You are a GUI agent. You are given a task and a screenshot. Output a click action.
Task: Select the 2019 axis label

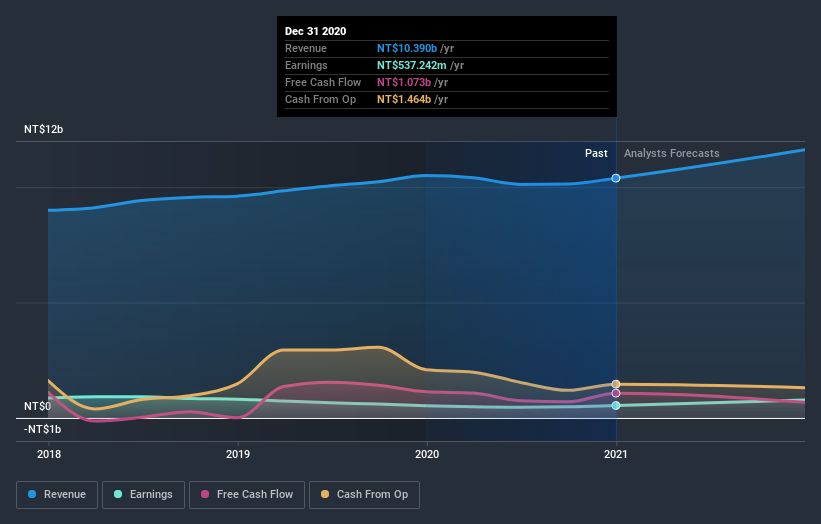[x=238, y=454]
